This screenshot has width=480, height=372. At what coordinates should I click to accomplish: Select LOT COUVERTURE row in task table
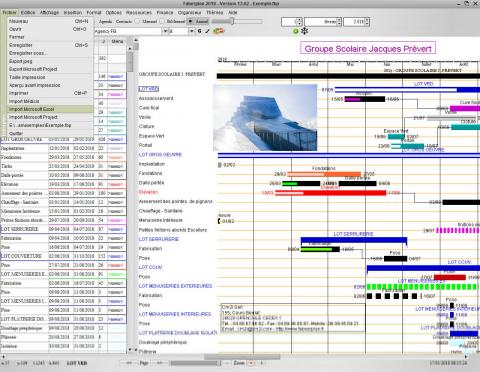click(x=63, y=256)
